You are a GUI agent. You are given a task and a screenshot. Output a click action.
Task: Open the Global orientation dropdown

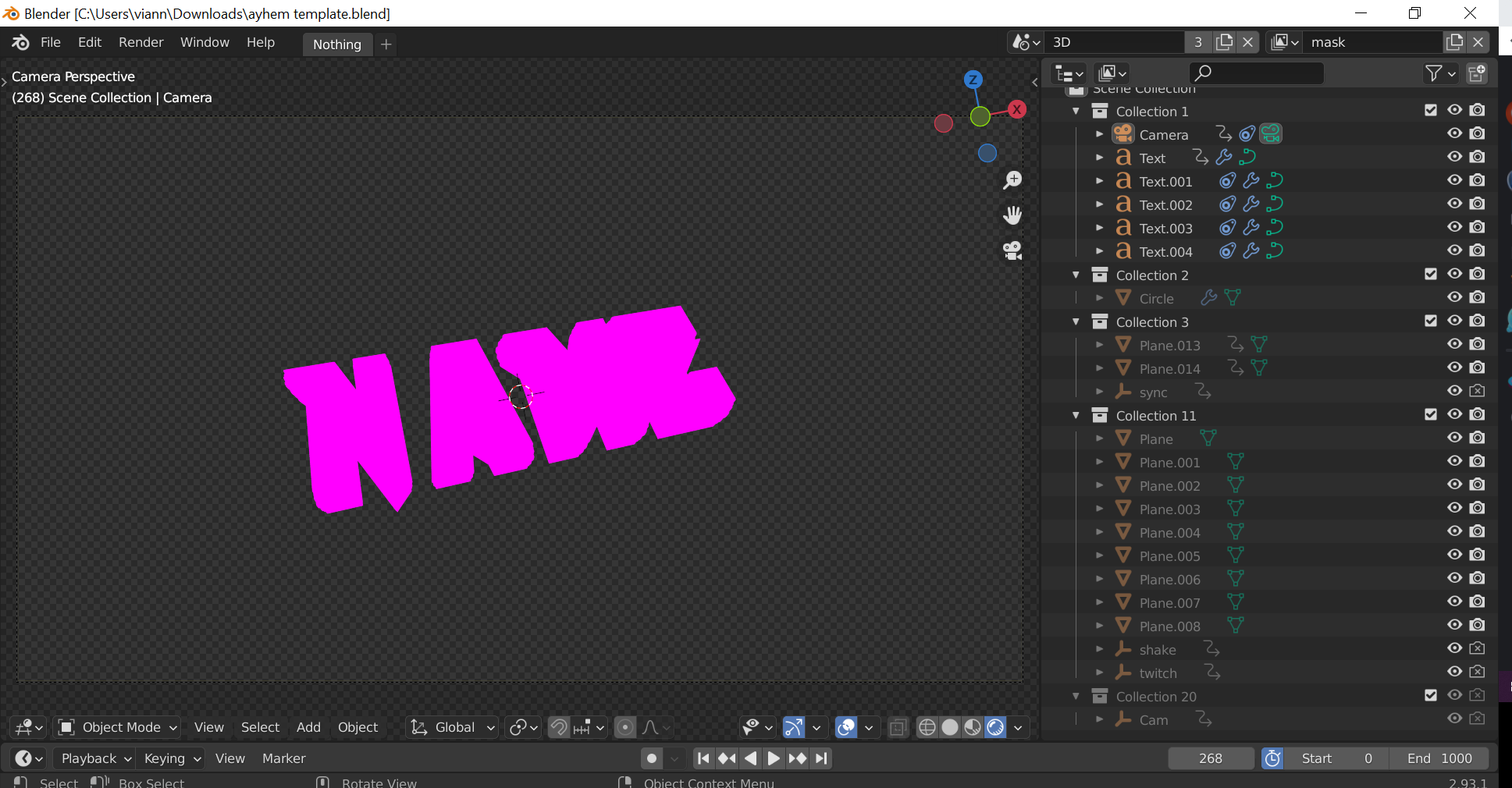(x=453, y=727)
